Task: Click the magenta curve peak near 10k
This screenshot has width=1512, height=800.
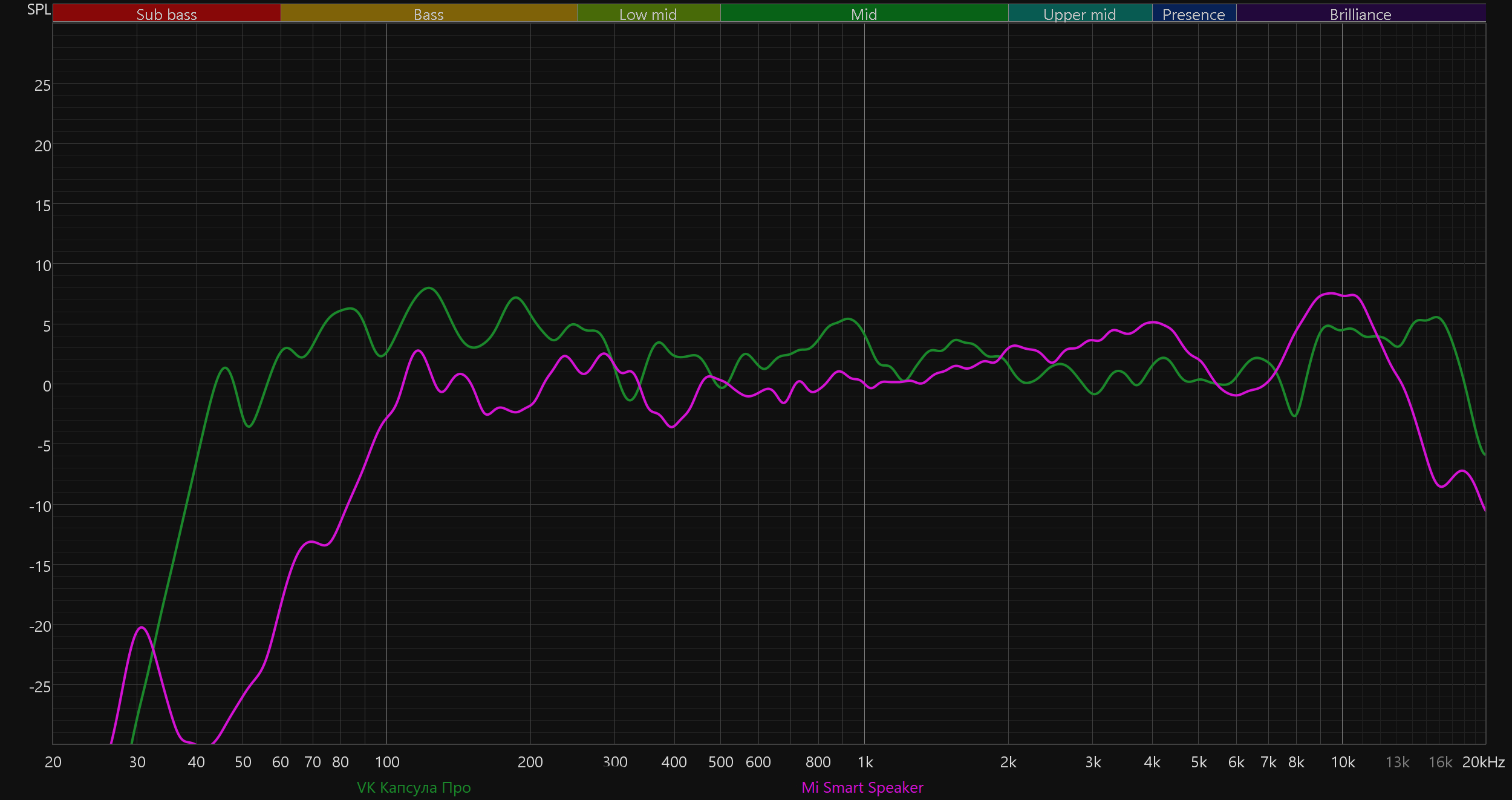Action: [x=1331, y=293]
